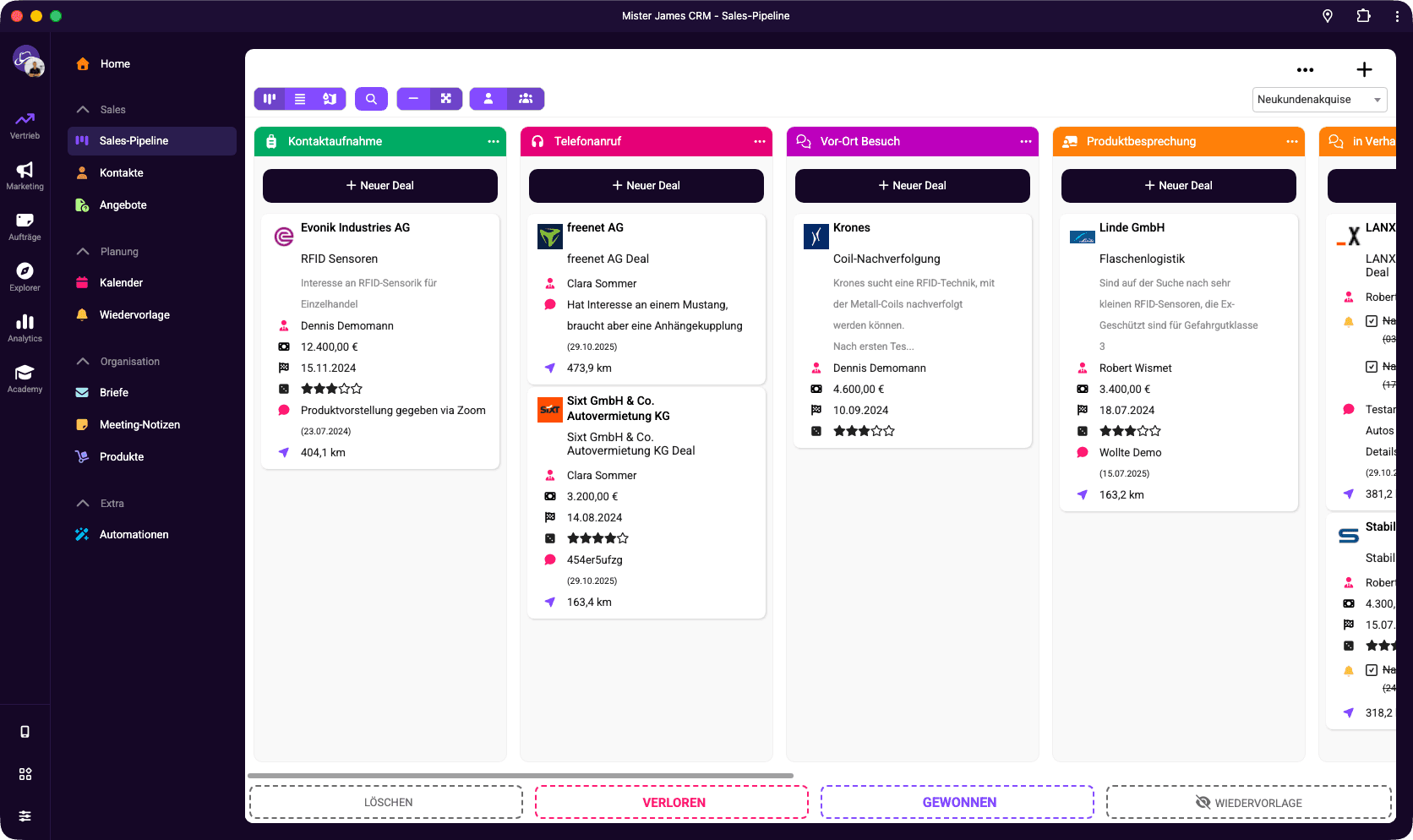Click the horizontal board scrollbar
The height and width of the screenshot is (840, 1413).
click(x=521, y=775)
